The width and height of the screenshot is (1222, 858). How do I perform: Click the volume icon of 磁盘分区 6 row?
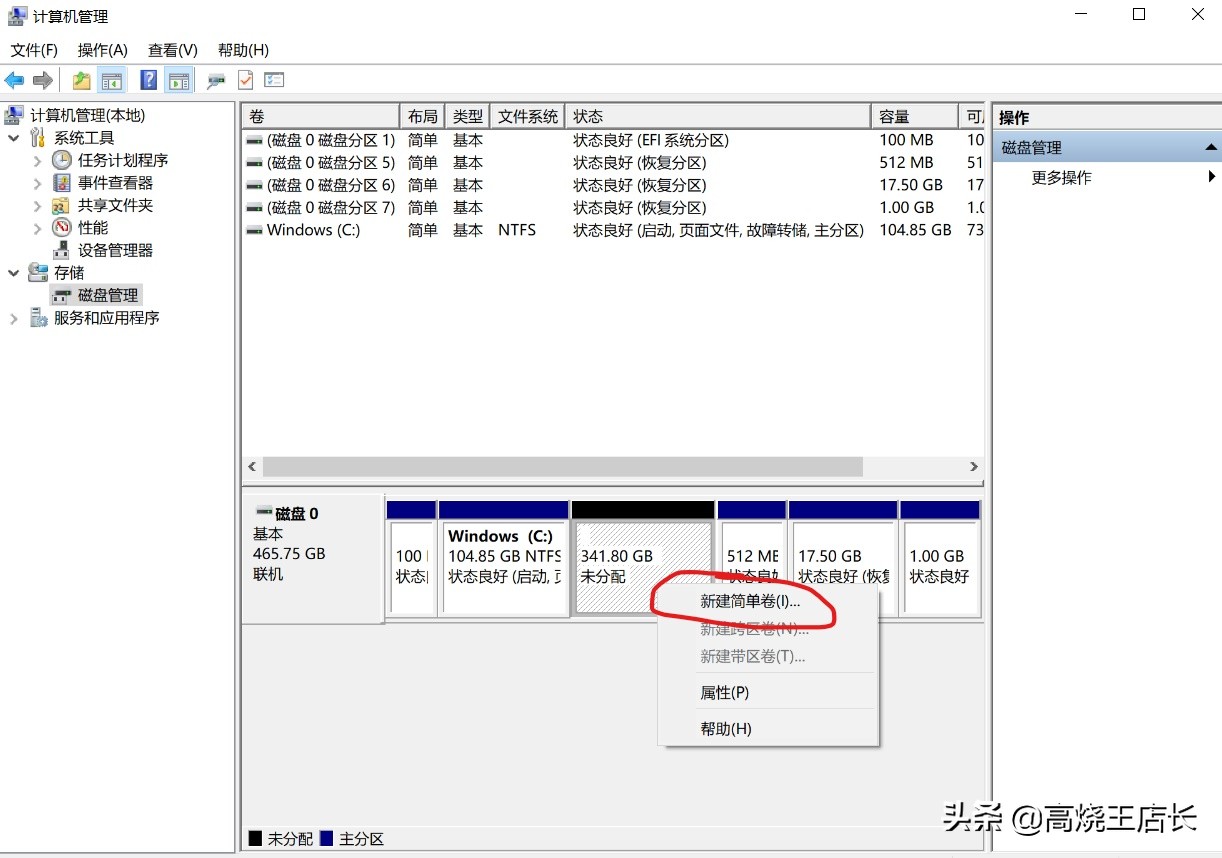254,185
